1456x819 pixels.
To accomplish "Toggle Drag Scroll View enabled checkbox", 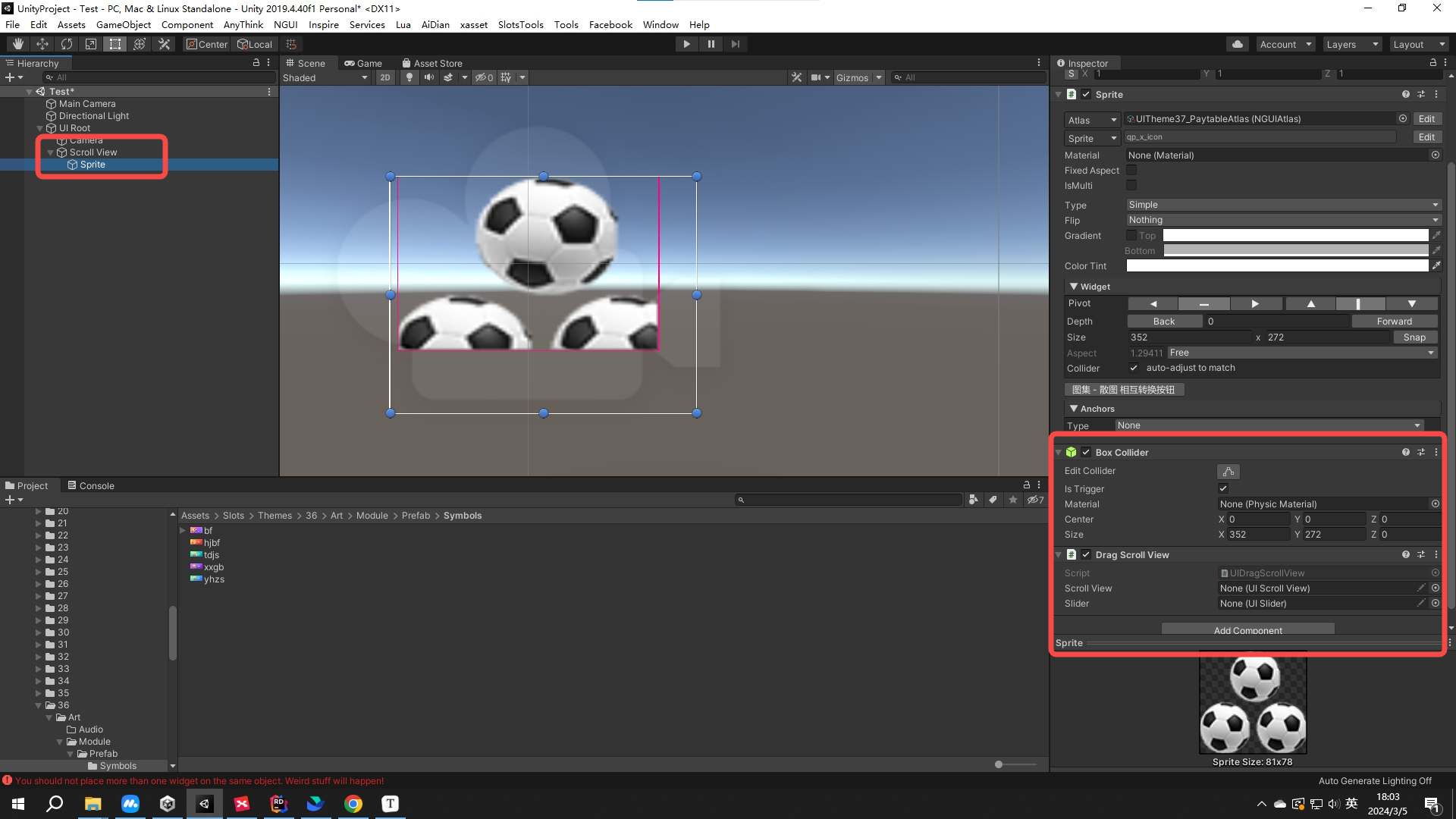I will [1086, 554].
